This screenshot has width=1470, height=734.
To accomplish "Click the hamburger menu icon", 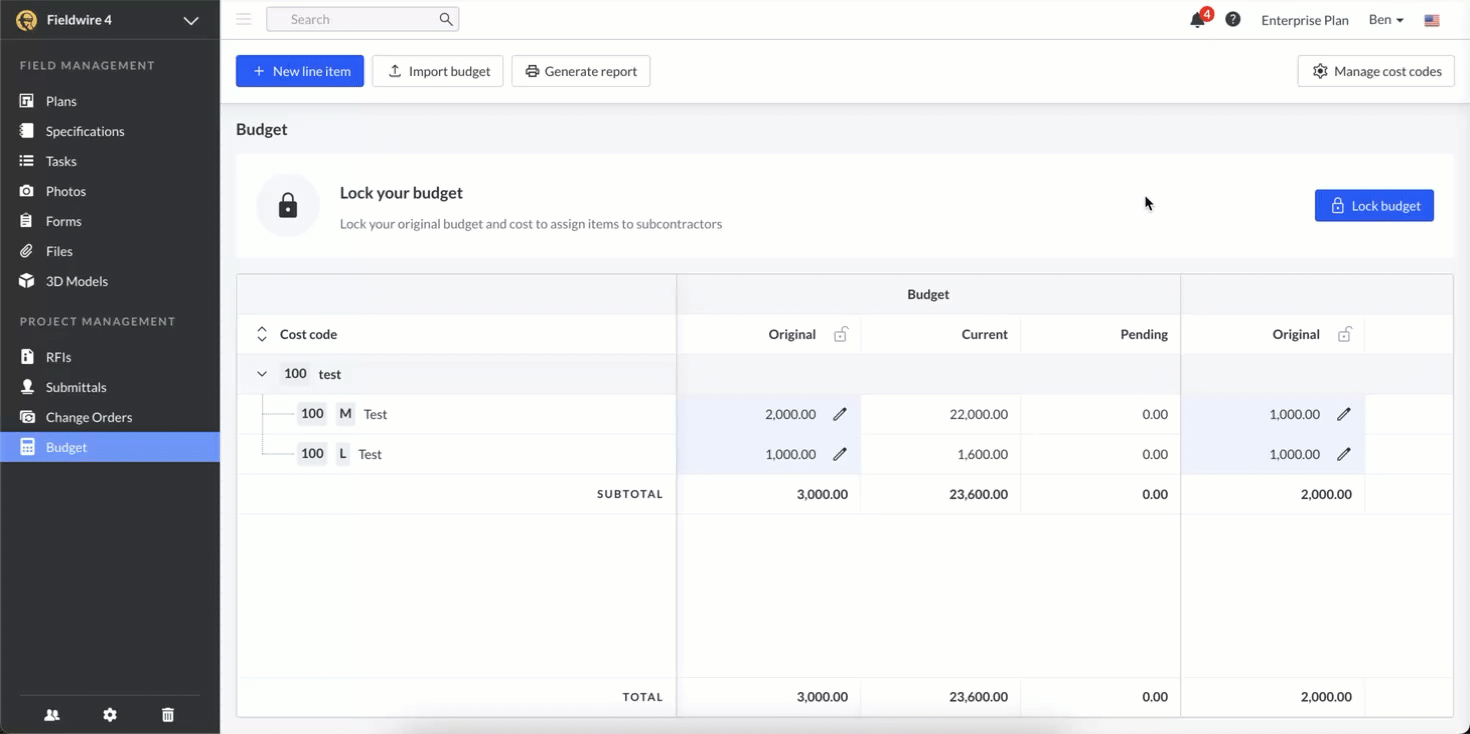I will (x=244, y=19).
